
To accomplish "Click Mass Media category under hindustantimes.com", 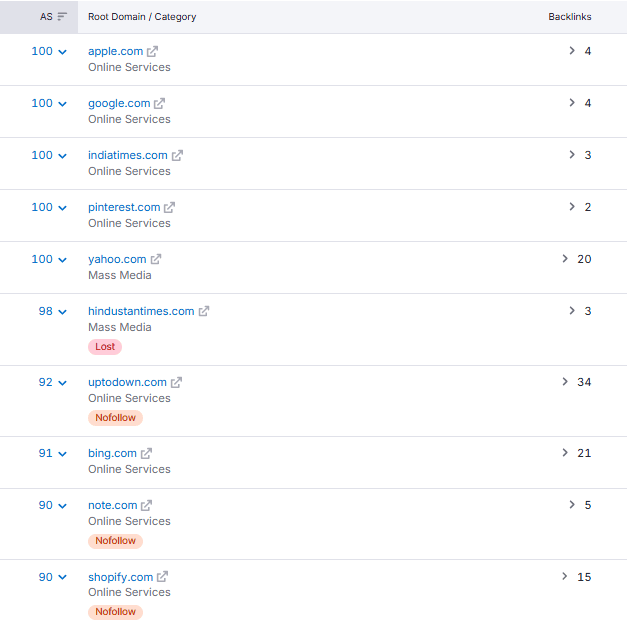I will pyautogui.click(x=120, y=327).
